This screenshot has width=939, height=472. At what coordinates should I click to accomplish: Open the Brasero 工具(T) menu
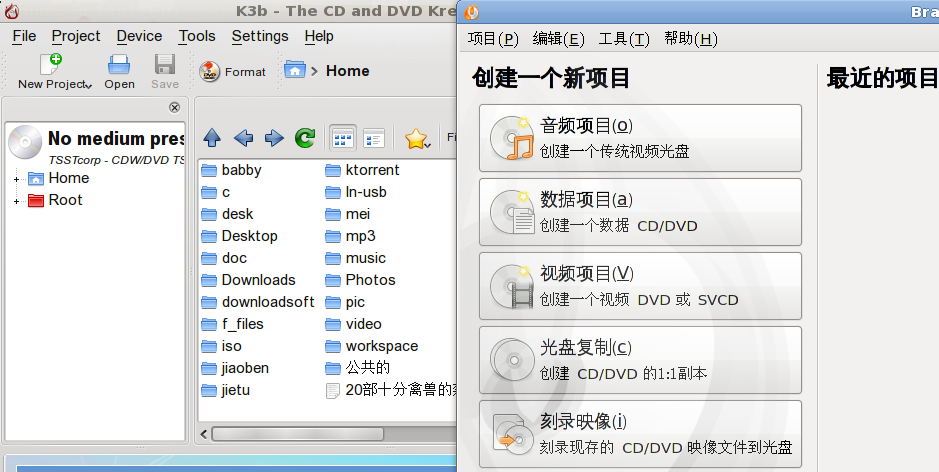(624, 40)
